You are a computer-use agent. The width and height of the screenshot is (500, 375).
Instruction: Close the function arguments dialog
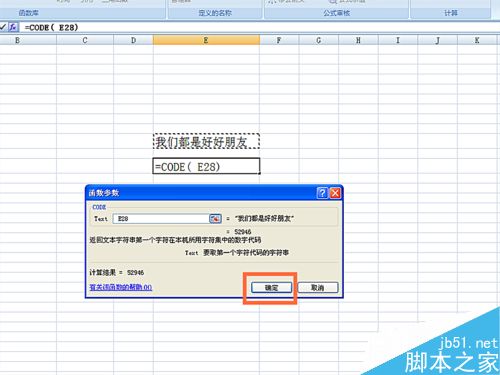point(335,193)
